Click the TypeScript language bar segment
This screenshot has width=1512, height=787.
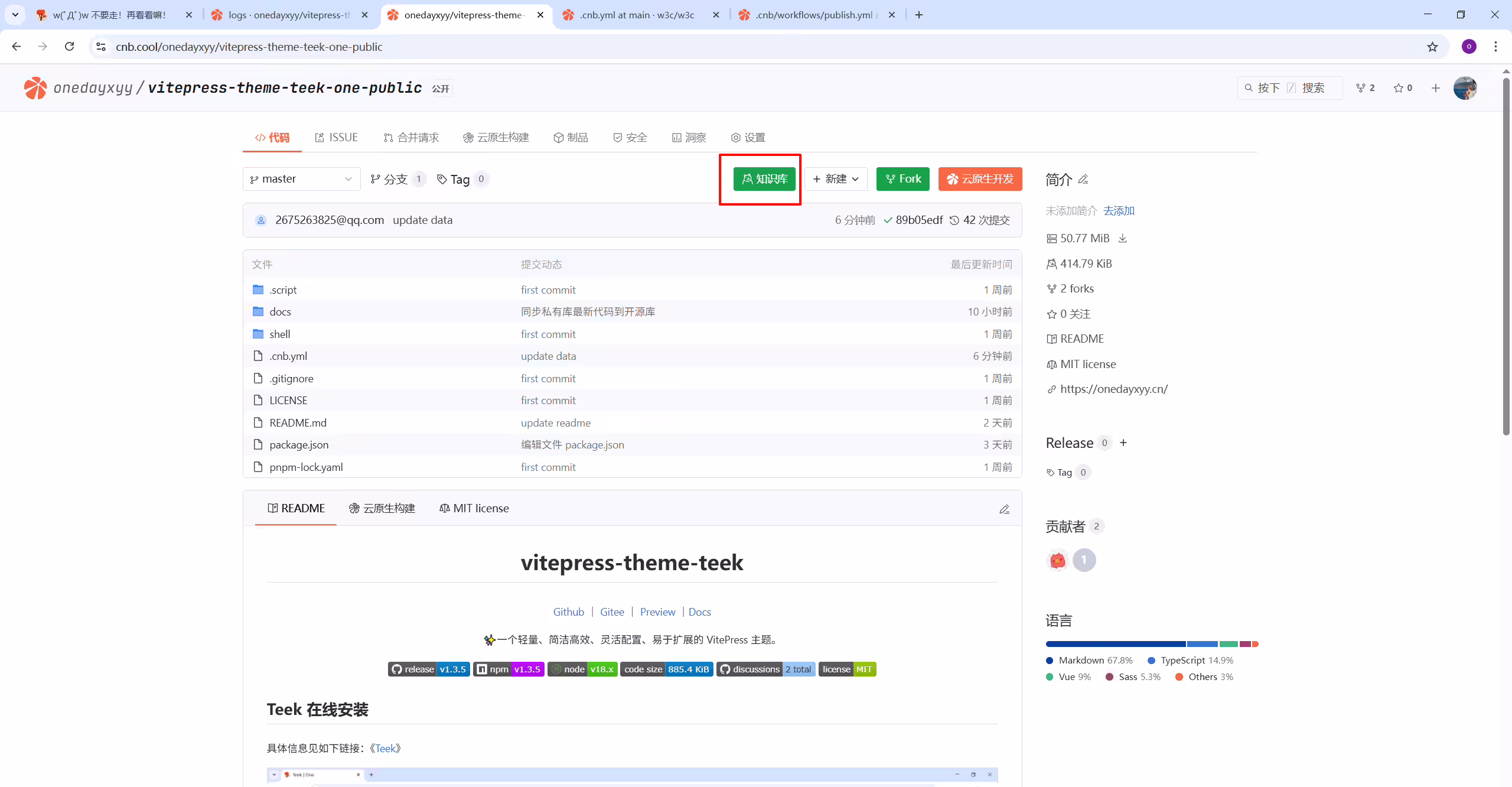pyautogui.click(x=1202, y=644)
